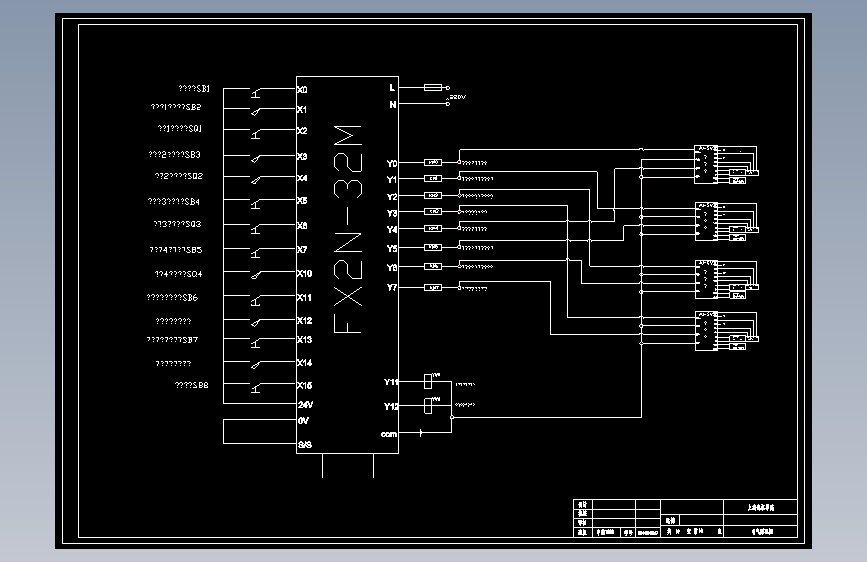Select the fuse symbol on L line
Screen dimensions: 867x562
click(x=433, y=87)
